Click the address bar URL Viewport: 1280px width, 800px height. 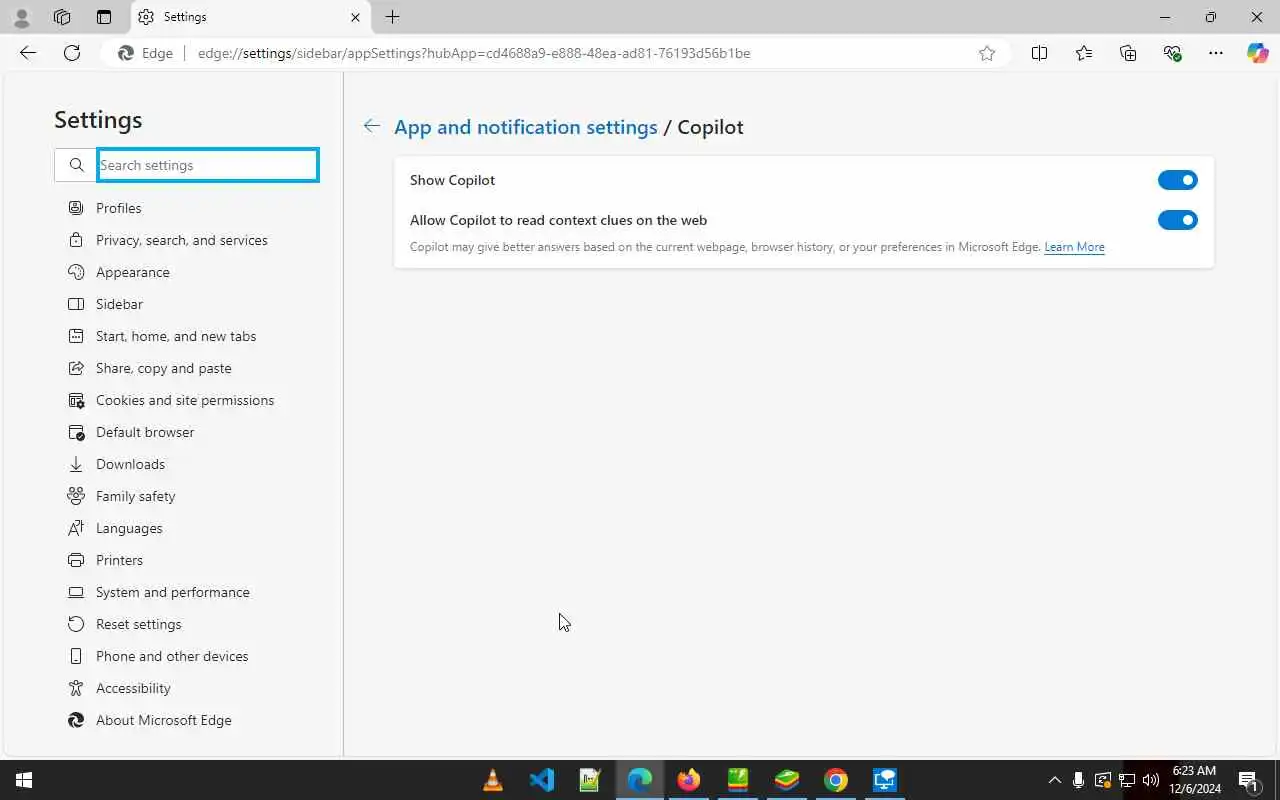[x=474, y=53]
